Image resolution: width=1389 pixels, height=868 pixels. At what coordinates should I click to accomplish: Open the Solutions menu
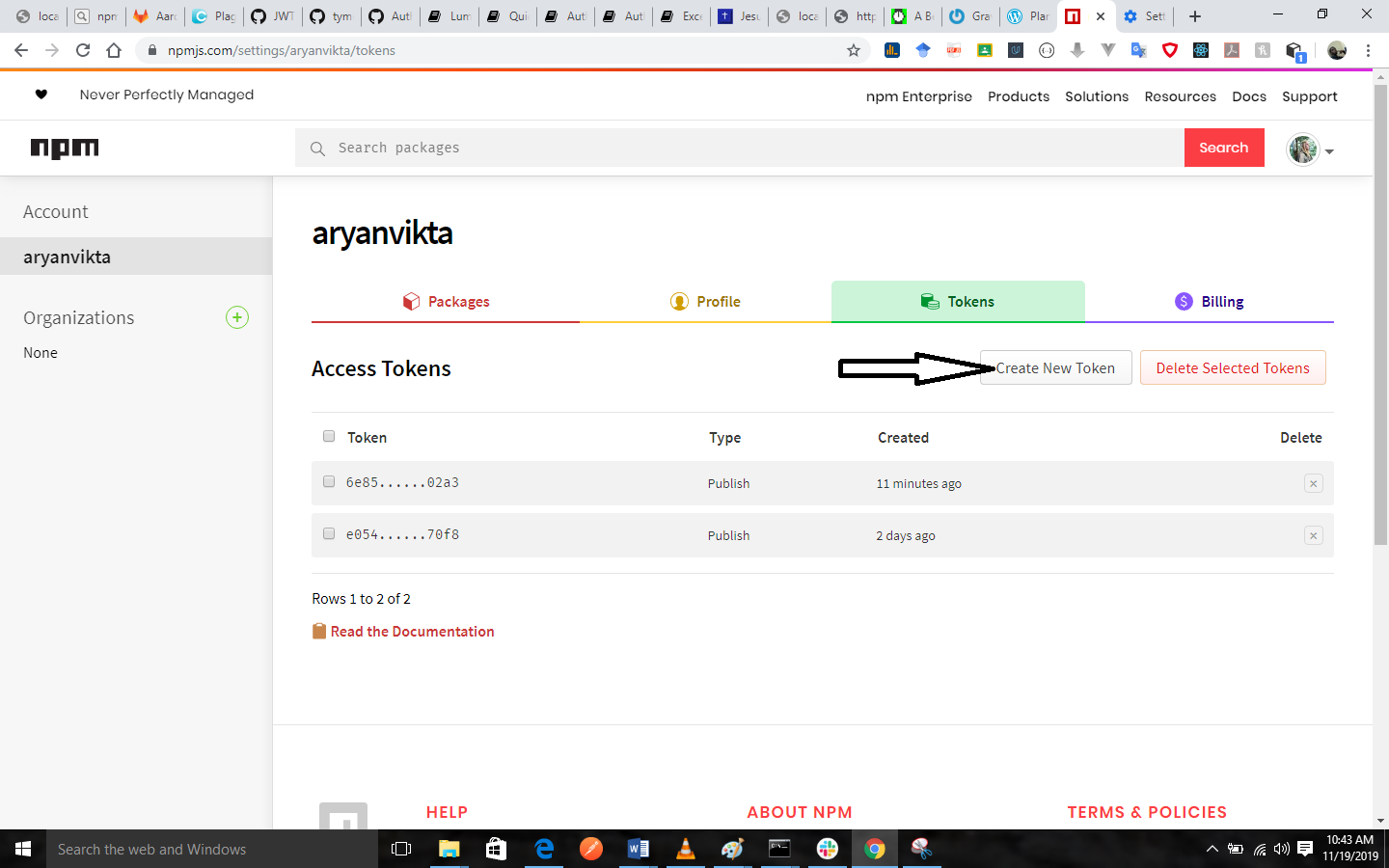tap(1097, 96)
